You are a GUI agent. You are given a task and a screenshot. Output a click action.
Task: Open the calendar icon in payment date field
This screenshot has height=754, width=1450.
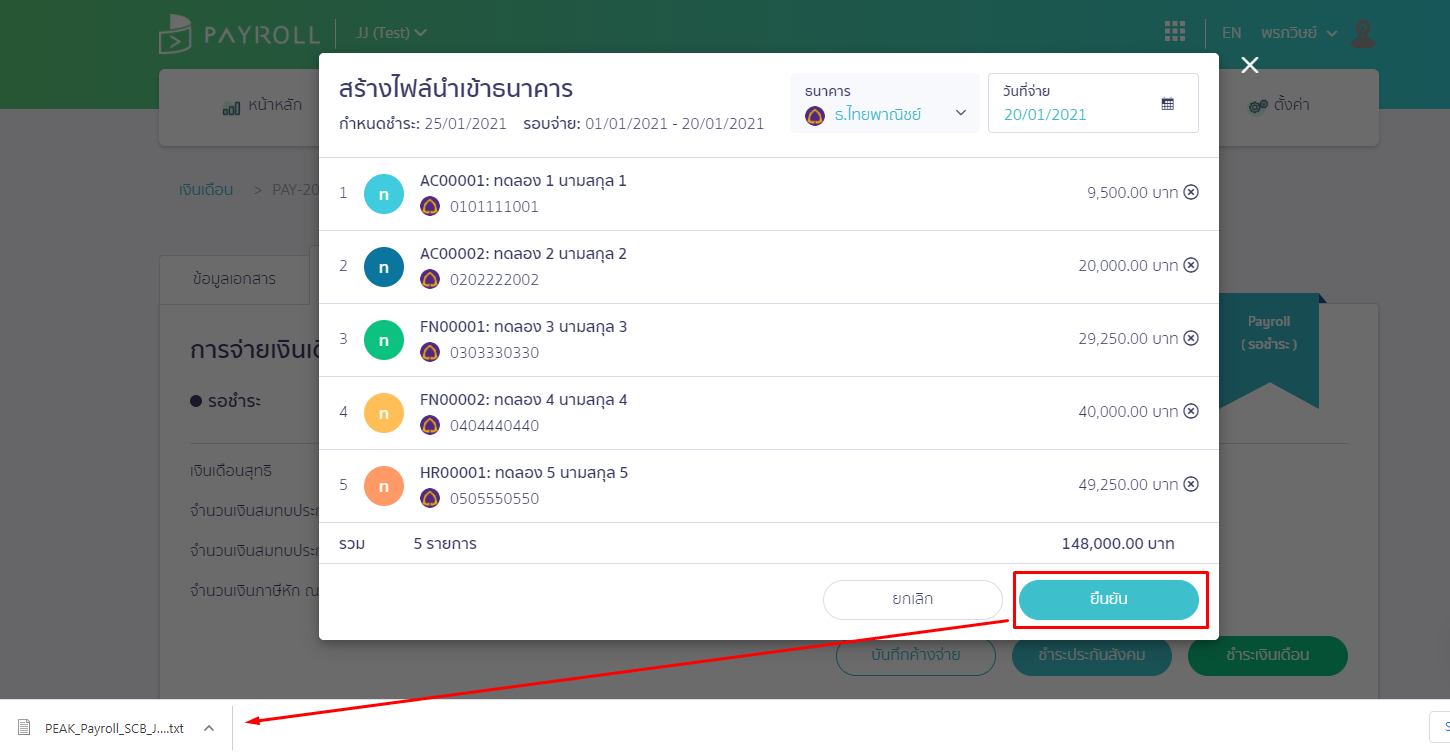tap(1167, 104)
